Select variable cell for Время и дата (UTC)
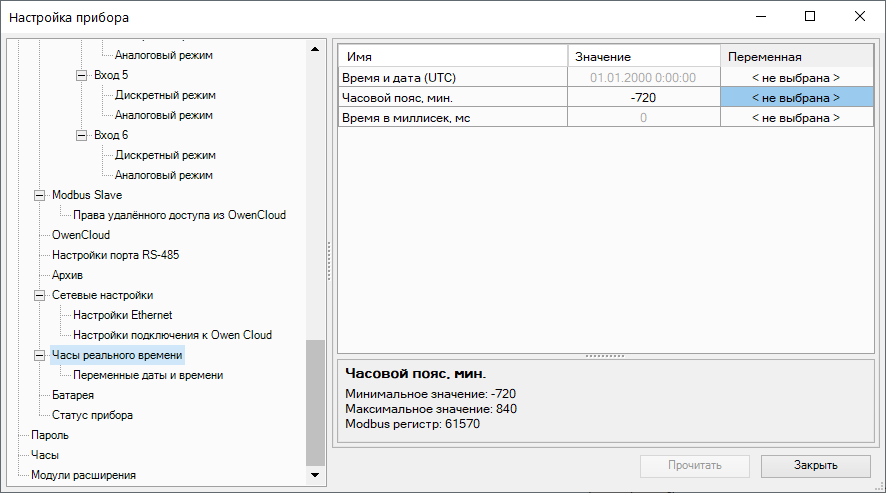886x493 pixels. click(796, 77)
